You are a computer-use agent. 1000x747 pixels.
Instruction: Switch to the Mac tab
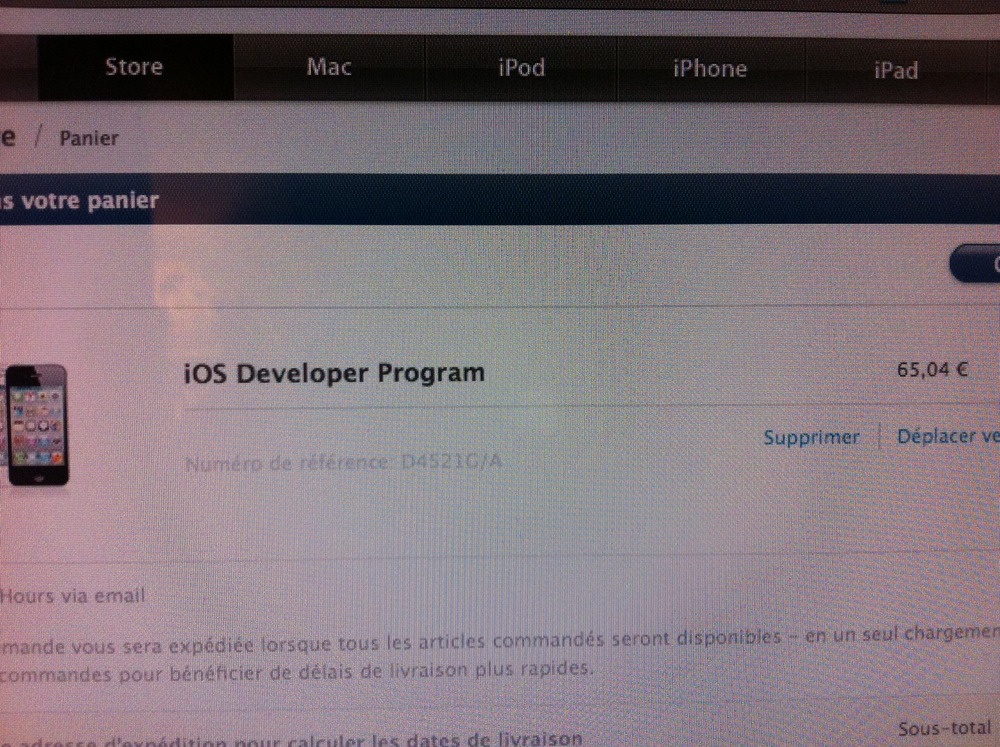[329, 69]
